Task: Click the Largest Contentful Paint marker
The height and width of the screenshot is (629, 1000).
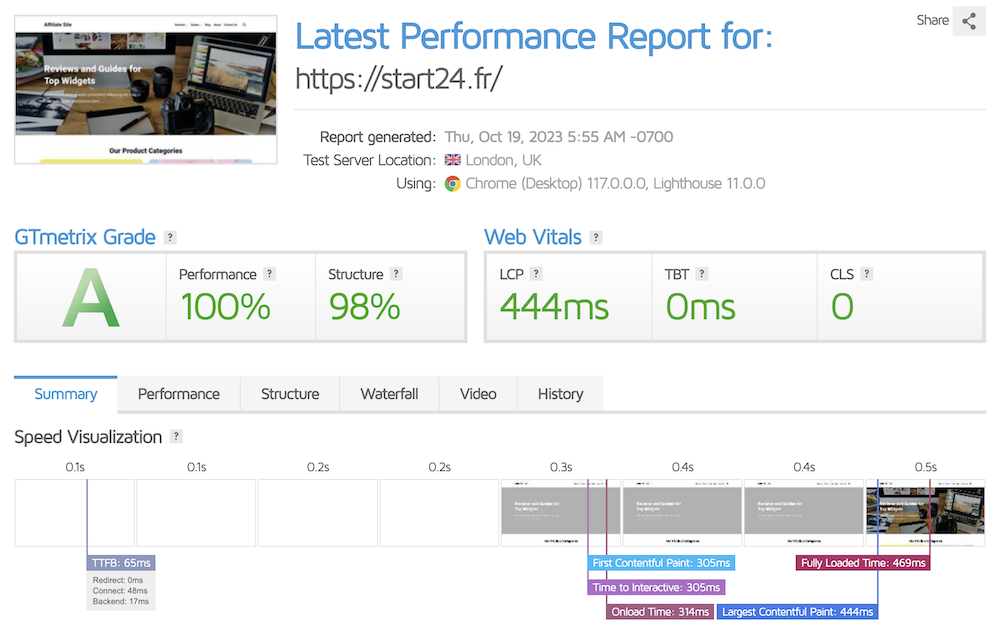Action: [797, 612]
